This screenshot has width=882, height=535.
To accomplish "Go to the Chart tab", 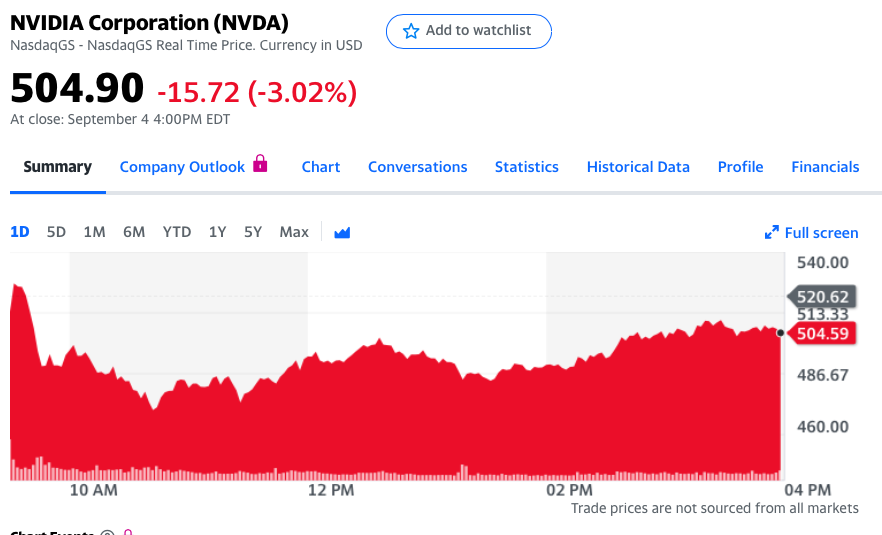I will (321, 167).
